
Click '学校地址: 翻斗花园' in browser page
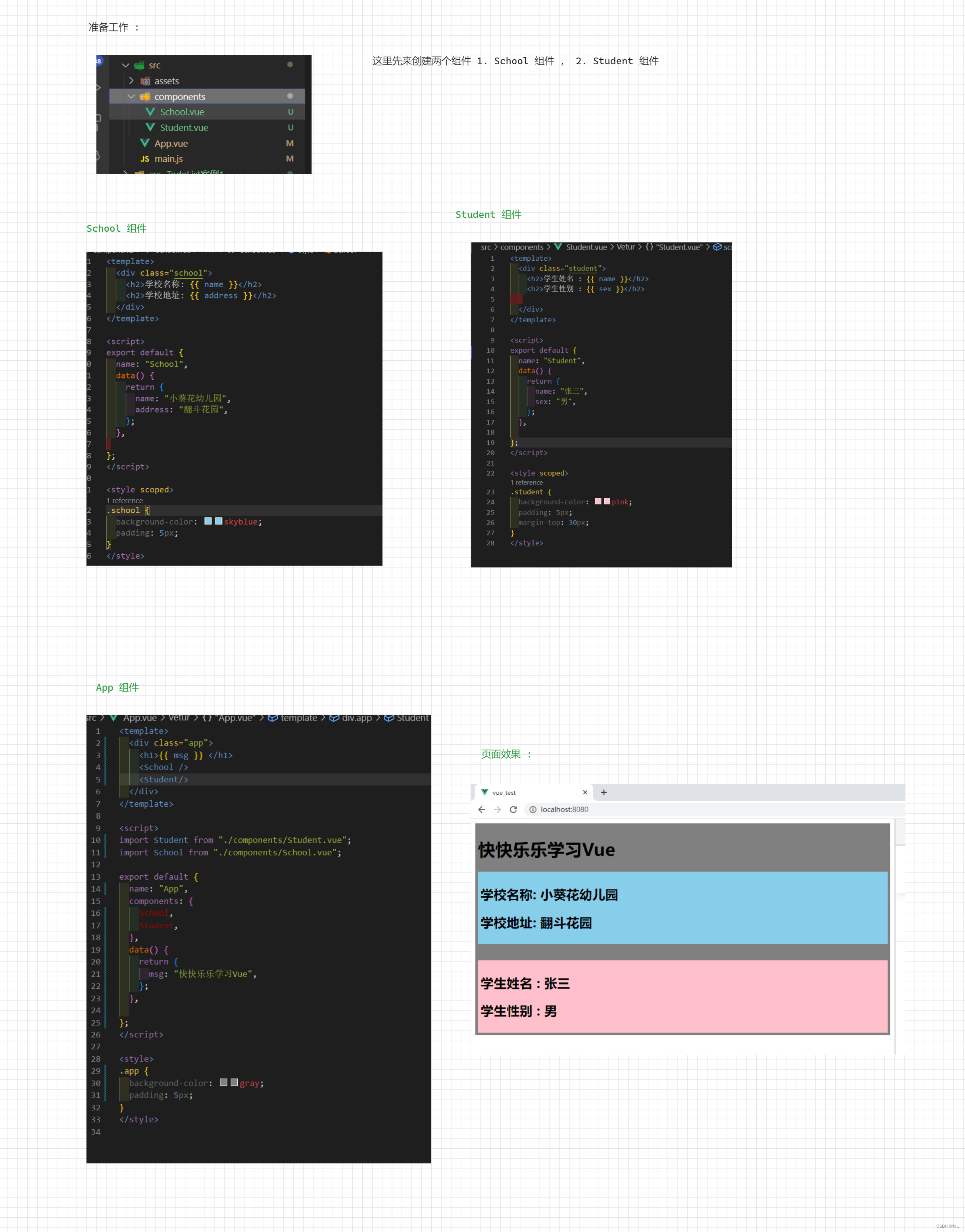(x=536, y=923)
